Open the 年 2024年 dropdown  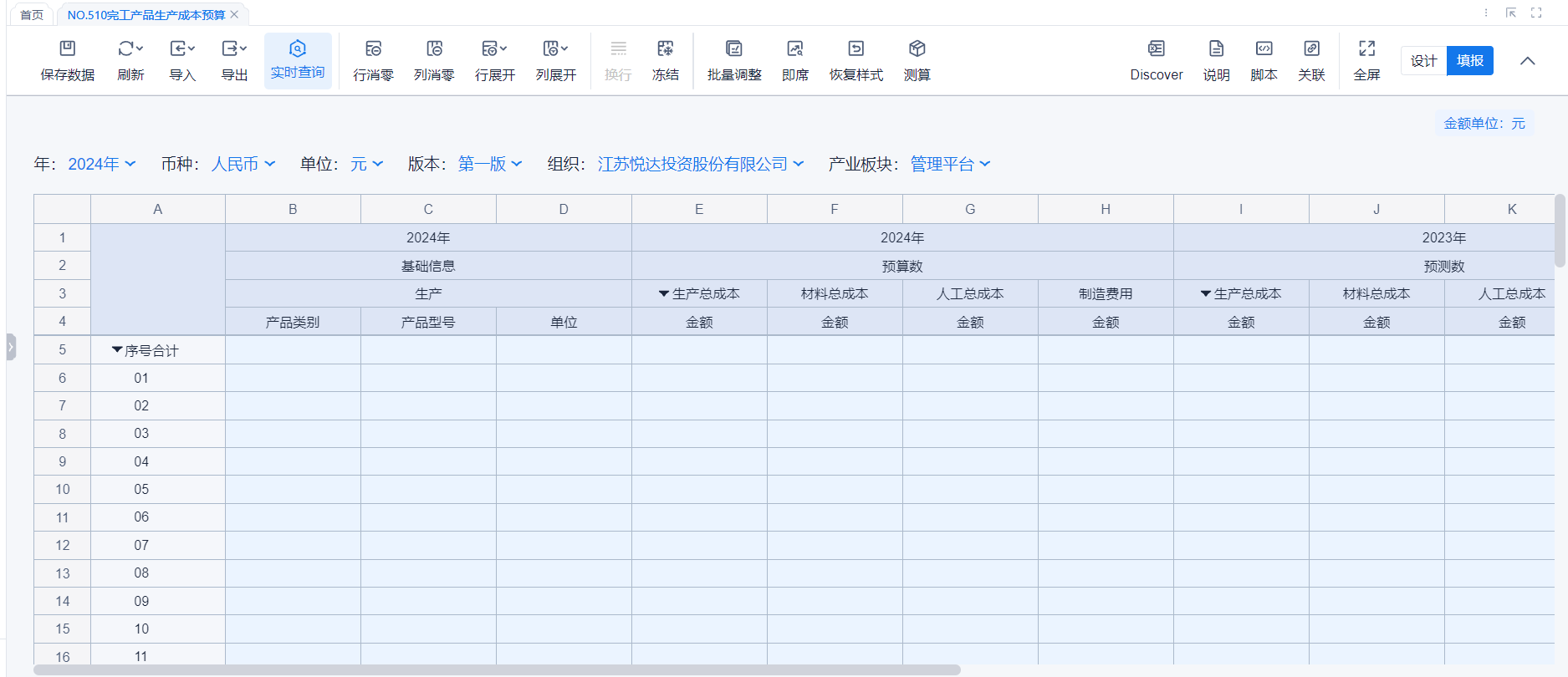[101, 165]
